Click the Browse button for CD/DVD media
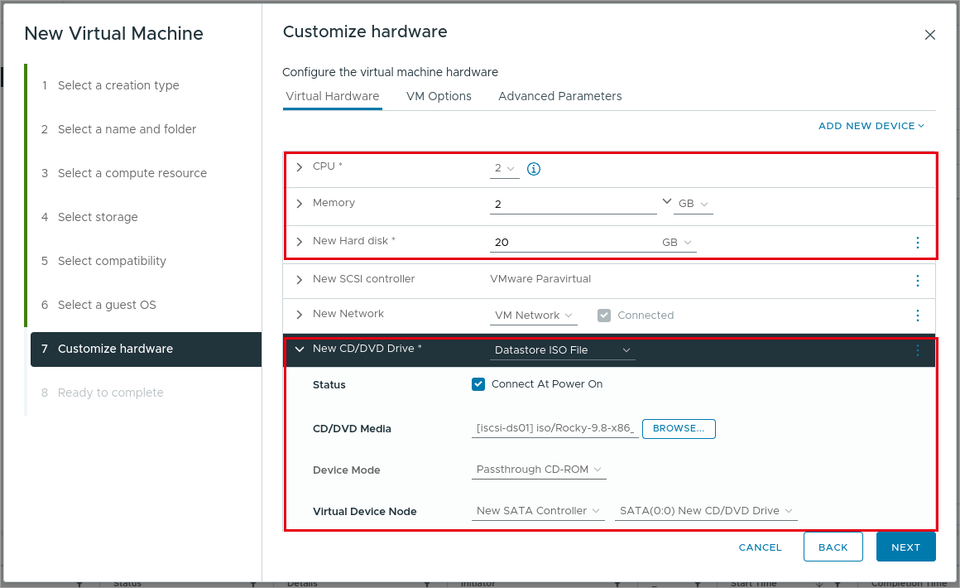960x588 pixels. [678, 429]
